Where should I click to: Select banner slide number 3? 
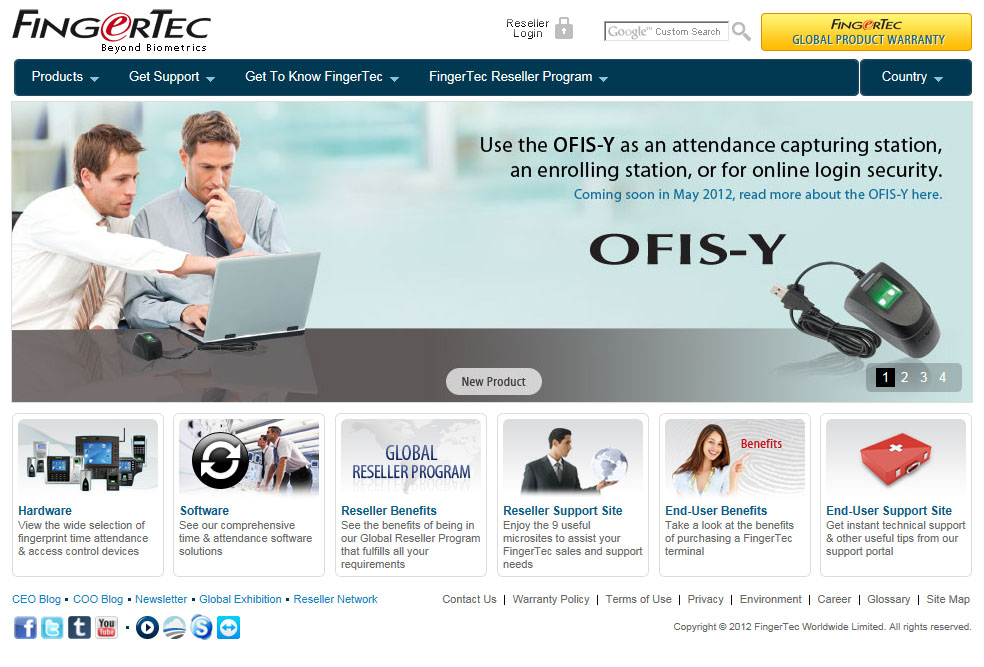pyautogui.click(x=923, y=377)
